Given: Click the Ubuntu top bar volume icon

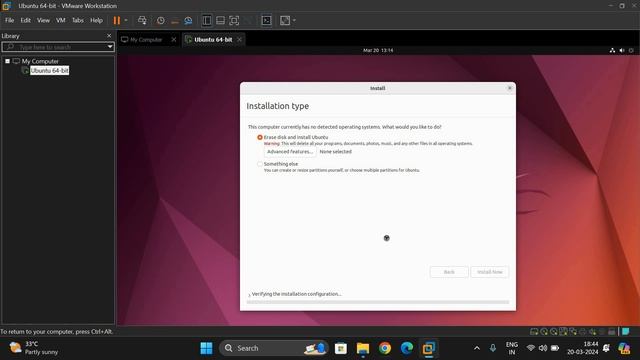Looking at the screenshot, I should (x=622, y=50).
